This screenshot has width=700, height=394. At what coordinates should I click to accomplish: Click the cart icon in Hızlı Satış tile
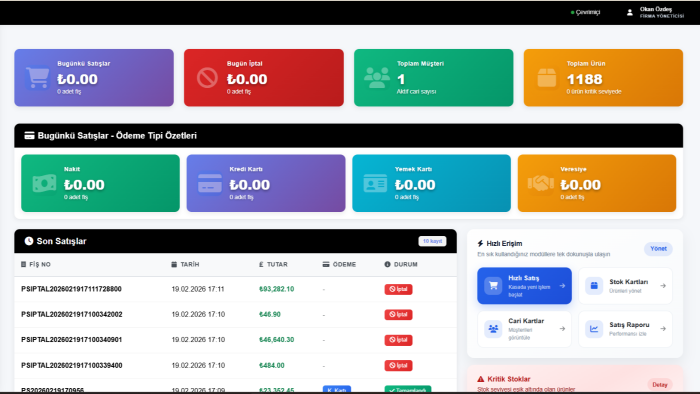pyautogui.click(x=493, y=286)
